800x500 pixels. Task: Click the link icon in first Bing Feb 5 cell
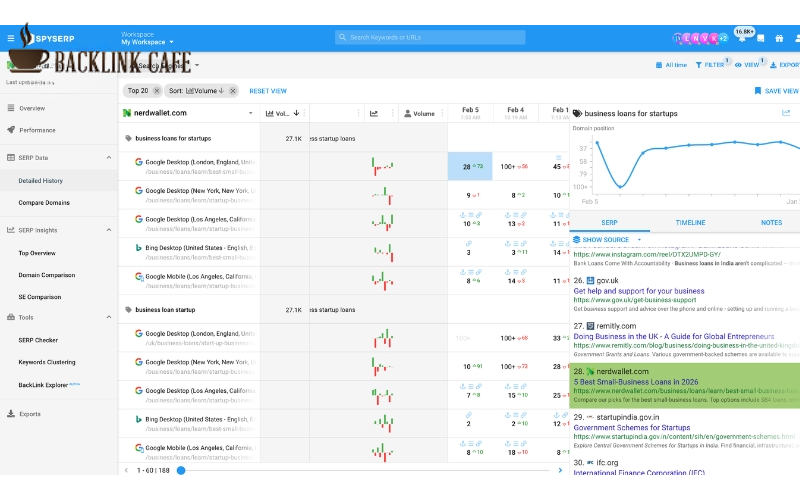[x=468, y=243]
